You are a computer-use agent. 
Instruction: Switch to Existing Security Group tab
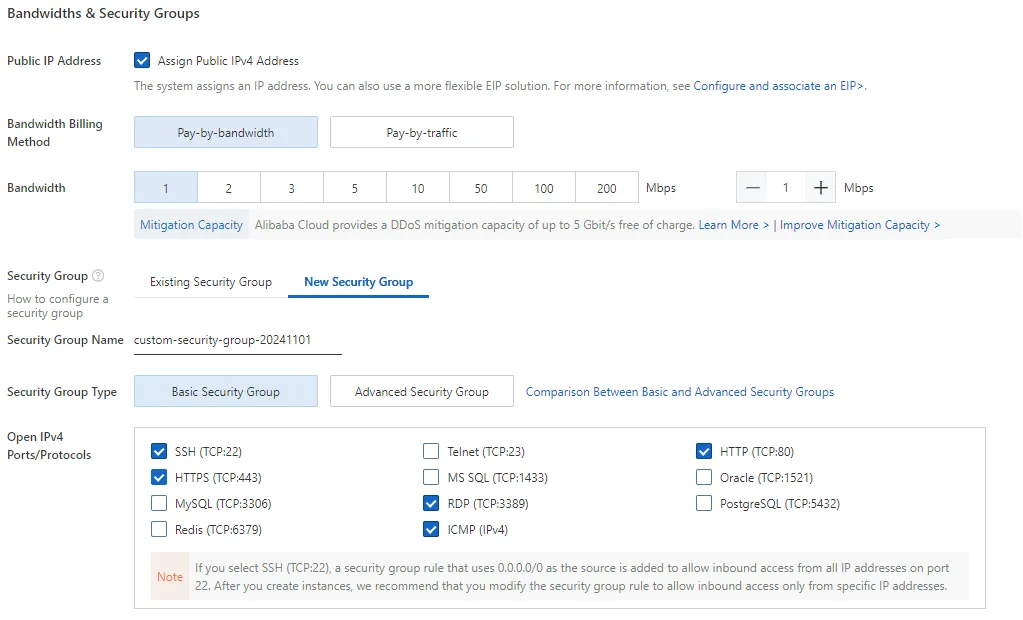point(211,282)
